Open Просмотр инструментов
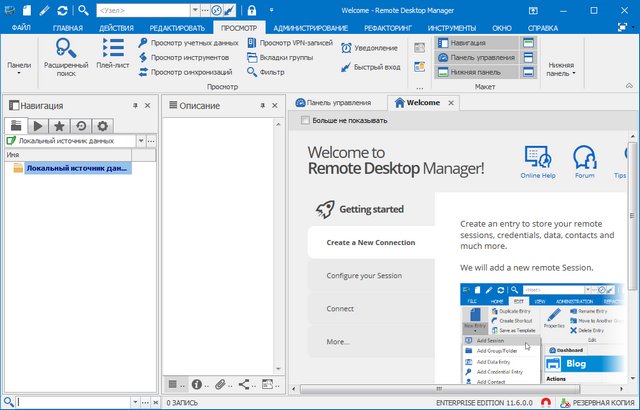 tap(184, 58)
